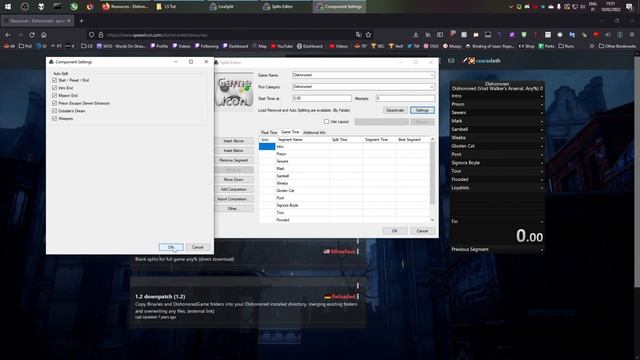Screen dimensions: 640x360
Task: Toggle Prison Escape (Sewer Entrance) checkbox
Action: click(x=55, y=103)
